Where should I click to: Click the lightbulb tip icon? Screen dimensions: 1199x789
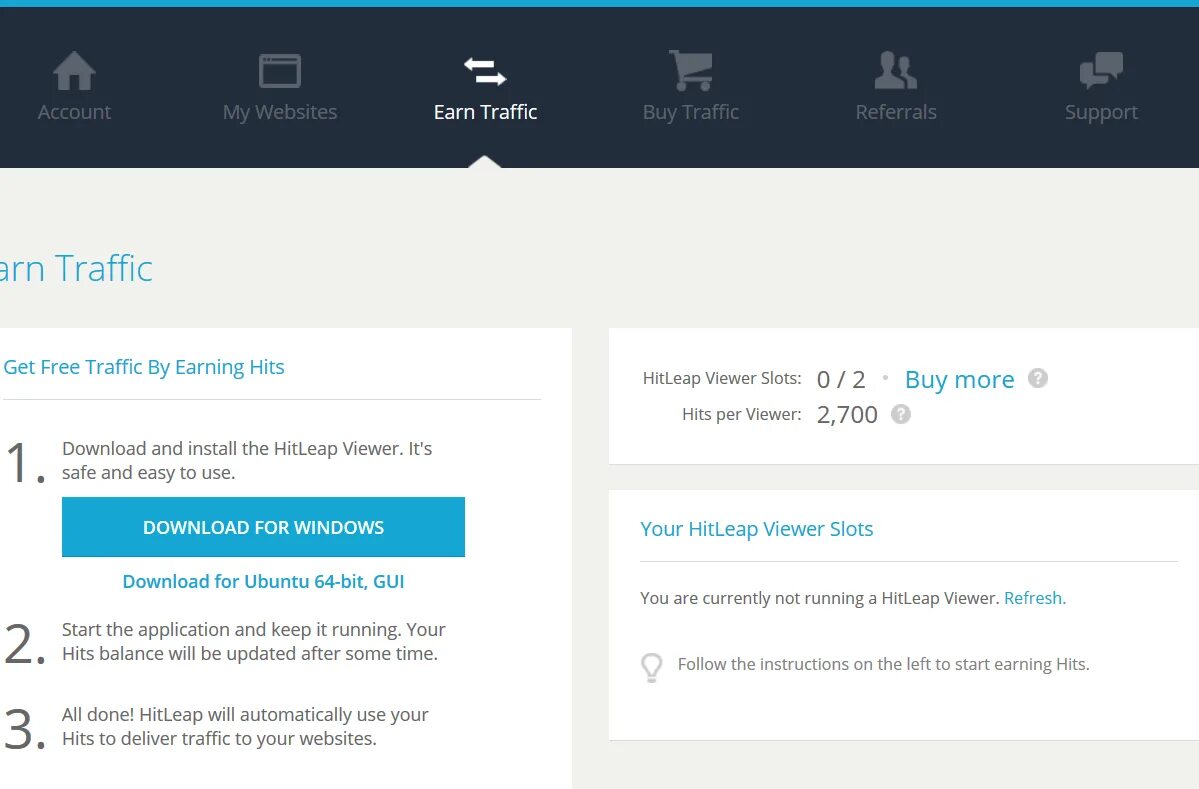pyautogui.click(x=651, y=667)
